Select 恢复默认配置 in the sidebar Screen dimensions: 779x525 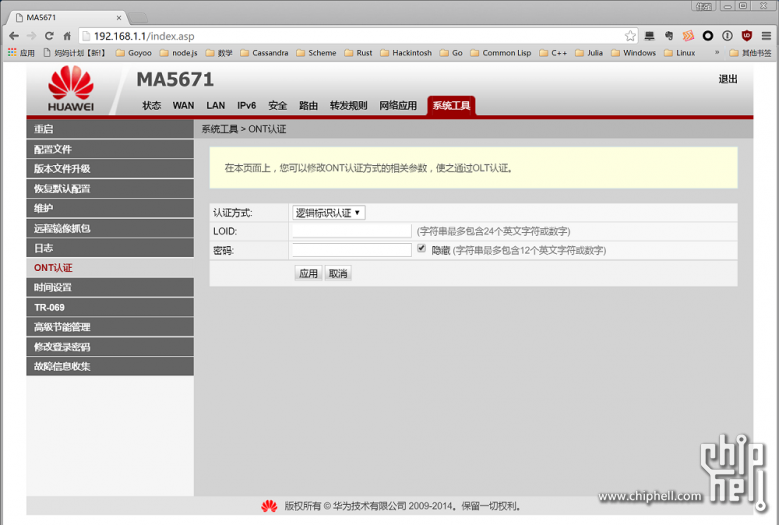coord(110,189)
